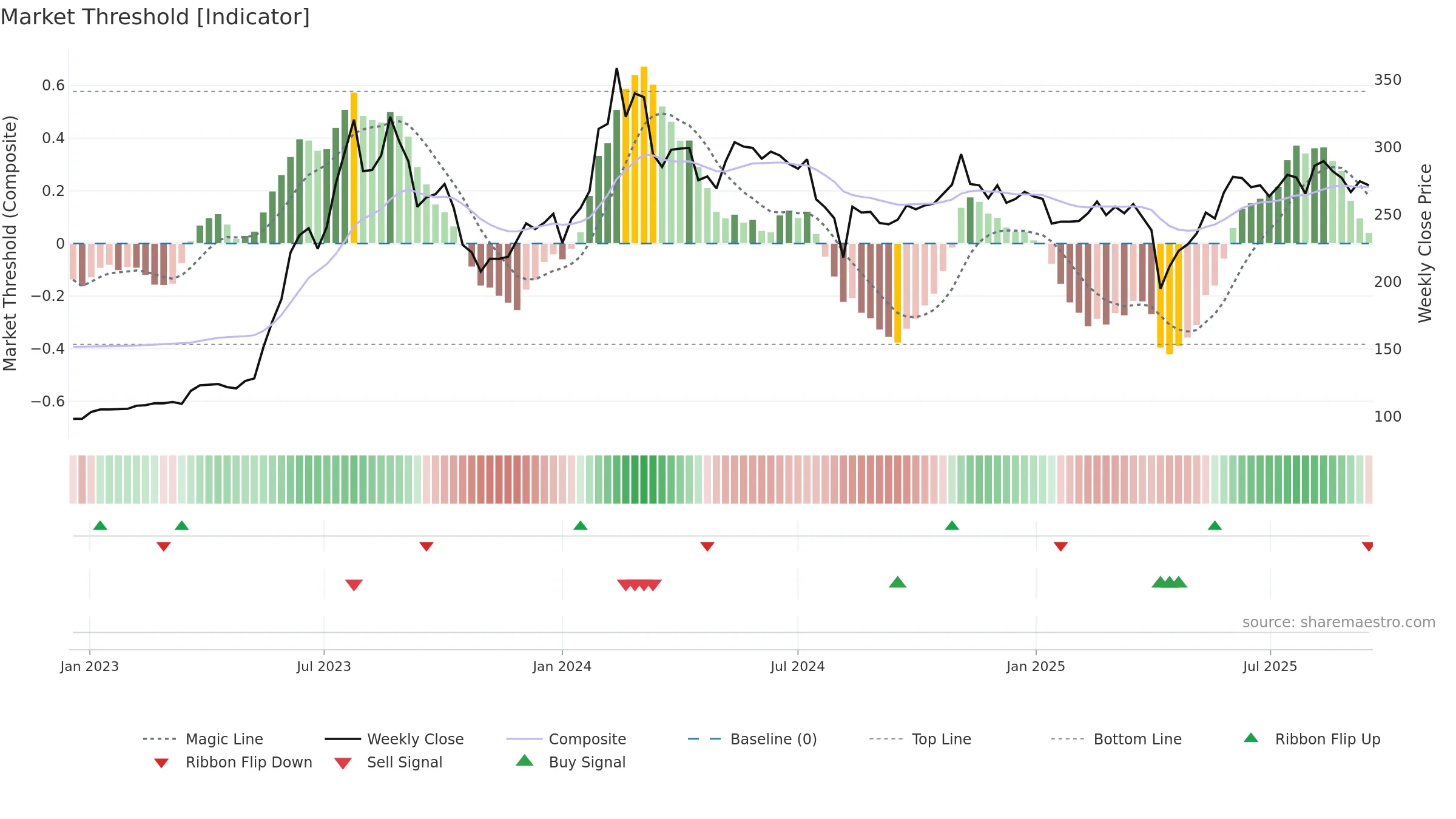Toggle the Ribbon Flip Down legend entry
Image resolution: width=1456 pixels, height=819 pixels.
click(x=234, y=762)
